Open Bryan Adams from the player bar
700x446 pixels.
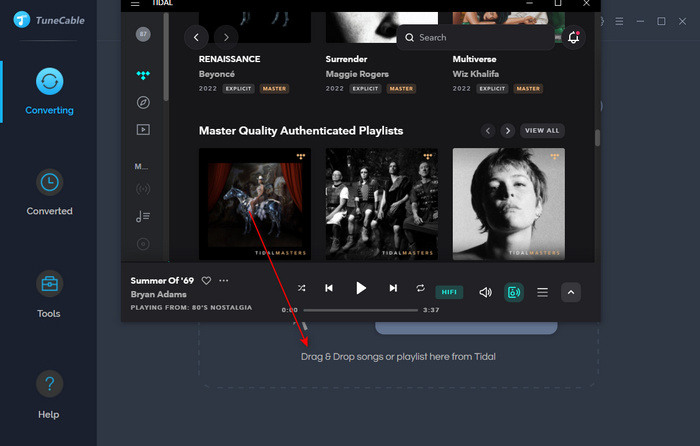click(x=158, y=295)
